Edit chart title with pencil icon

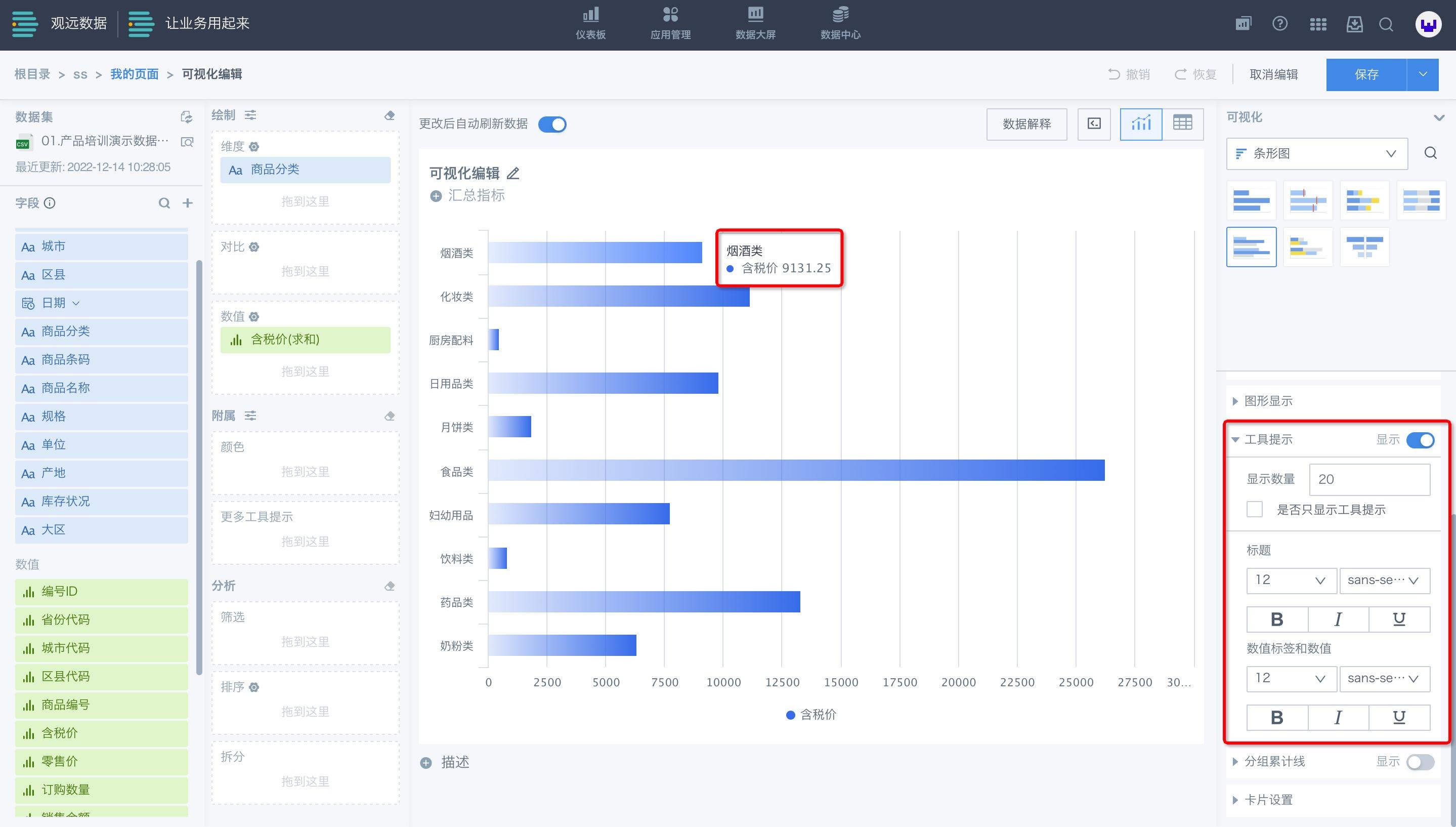513,173
